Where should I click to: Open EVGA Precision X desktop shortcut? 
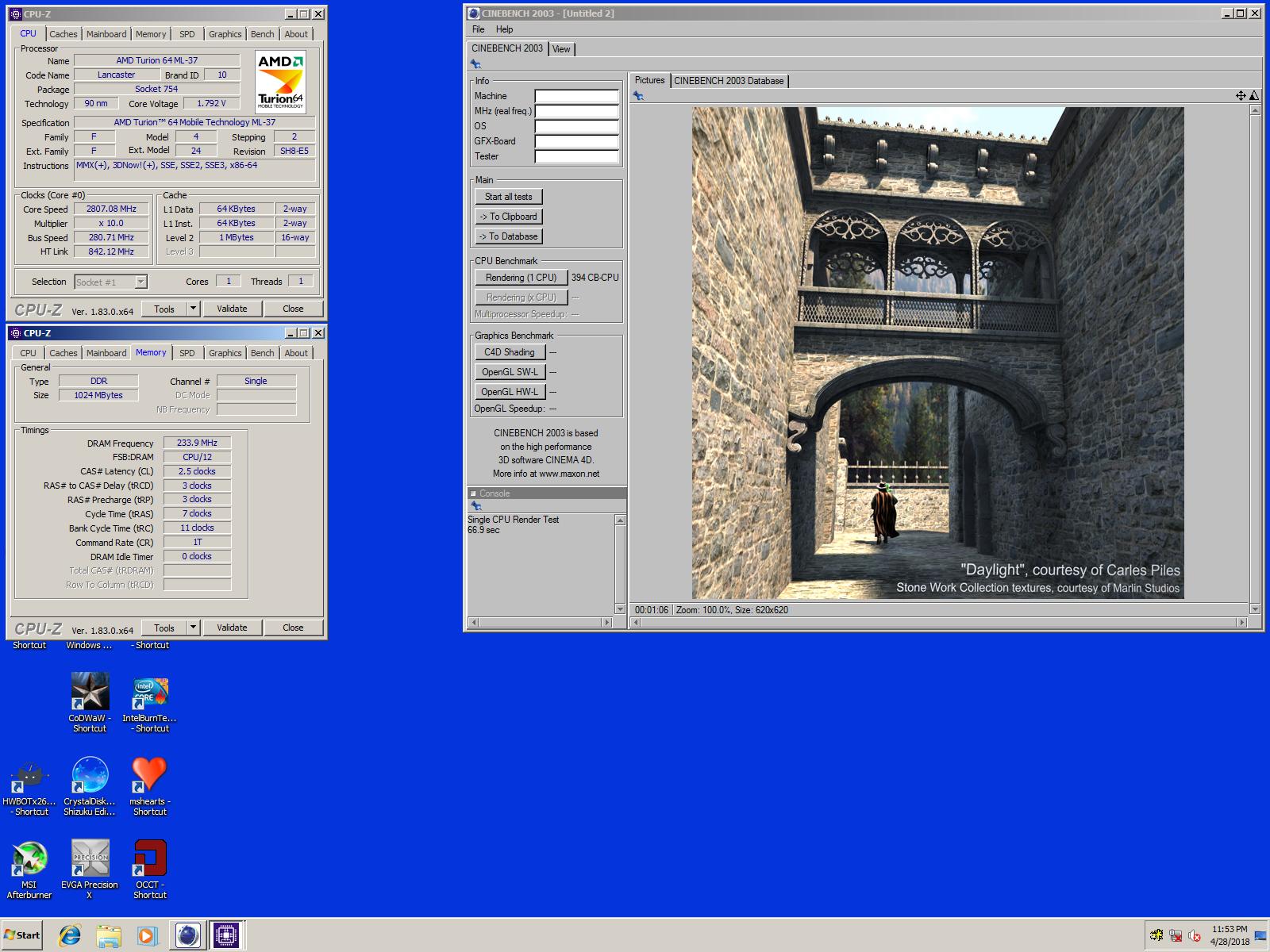click(x=90, y=869)
